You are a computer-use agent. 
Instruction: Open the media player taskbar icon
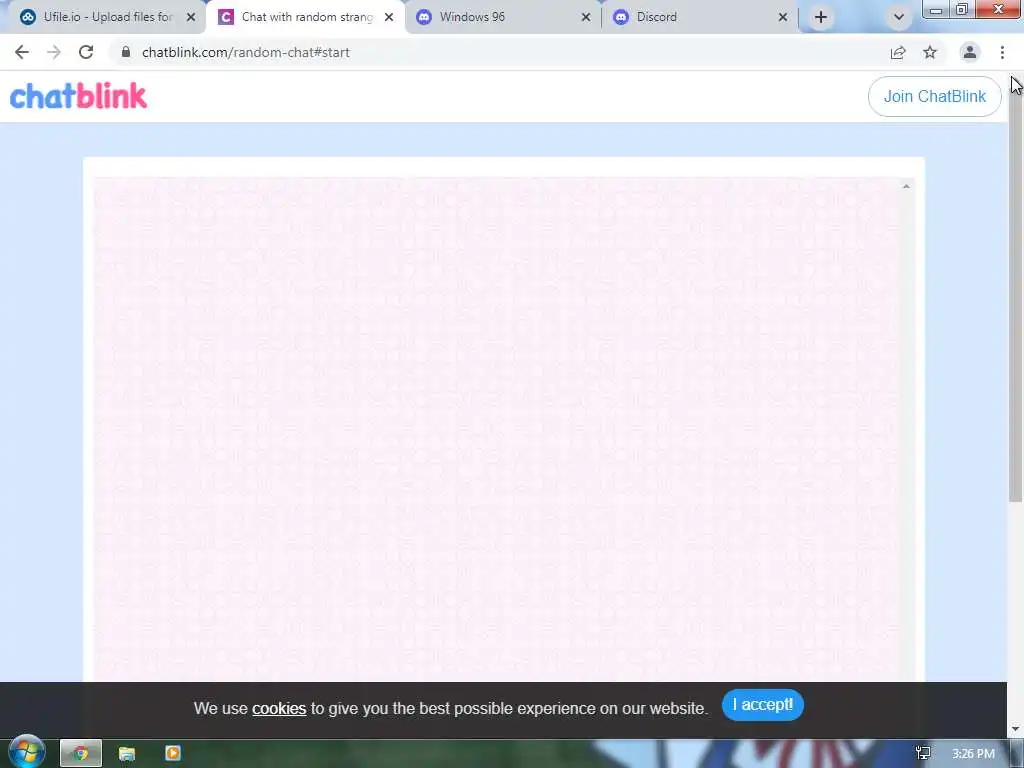[173, 754]
